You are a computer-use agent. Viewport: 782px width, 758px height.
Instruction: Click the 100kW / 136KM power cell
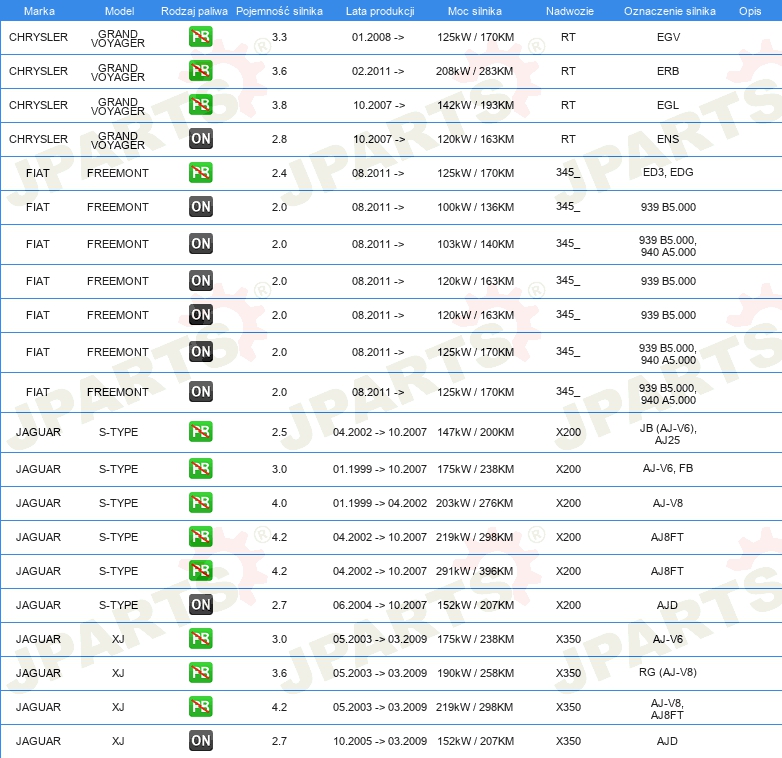(475, 207)
